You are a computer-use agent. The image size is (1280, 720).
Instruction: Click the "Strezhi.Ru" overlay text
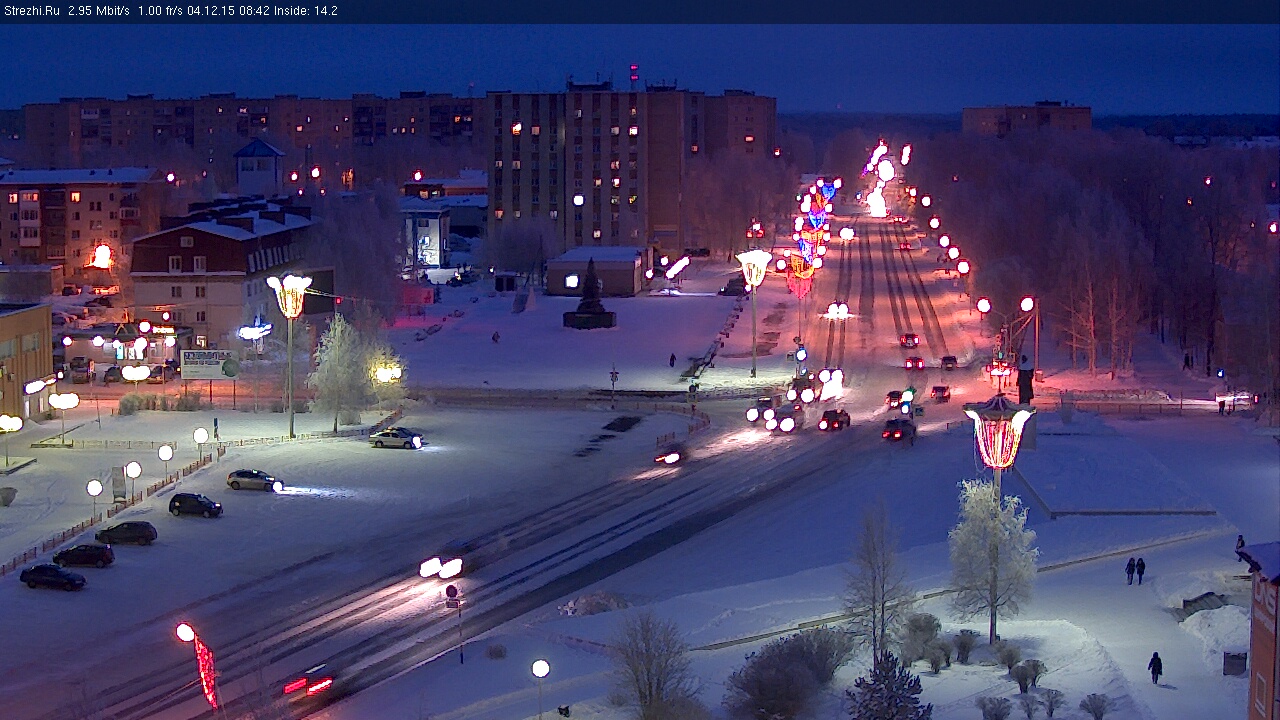pyautogui.click(x=31, y=11)
